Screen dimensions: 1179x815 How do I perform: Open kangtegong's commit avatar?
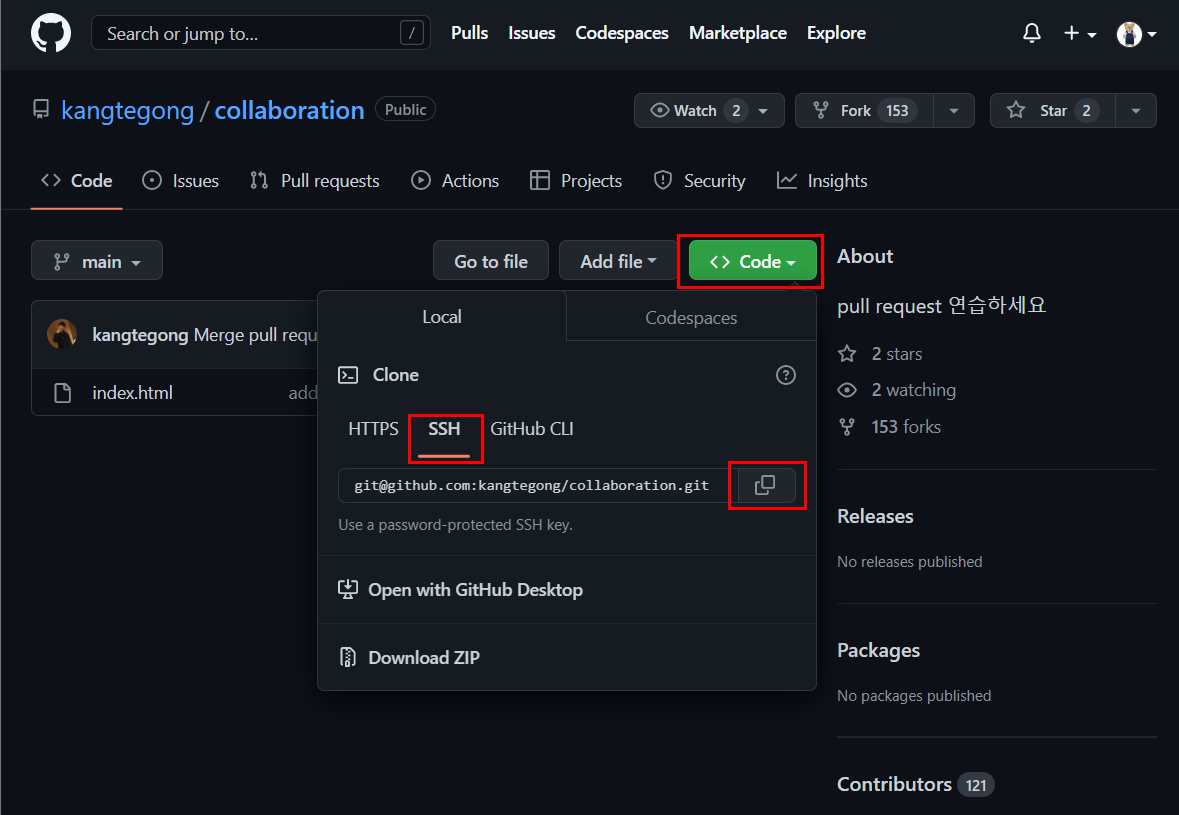pyautogui.click(x=62, y=335)
